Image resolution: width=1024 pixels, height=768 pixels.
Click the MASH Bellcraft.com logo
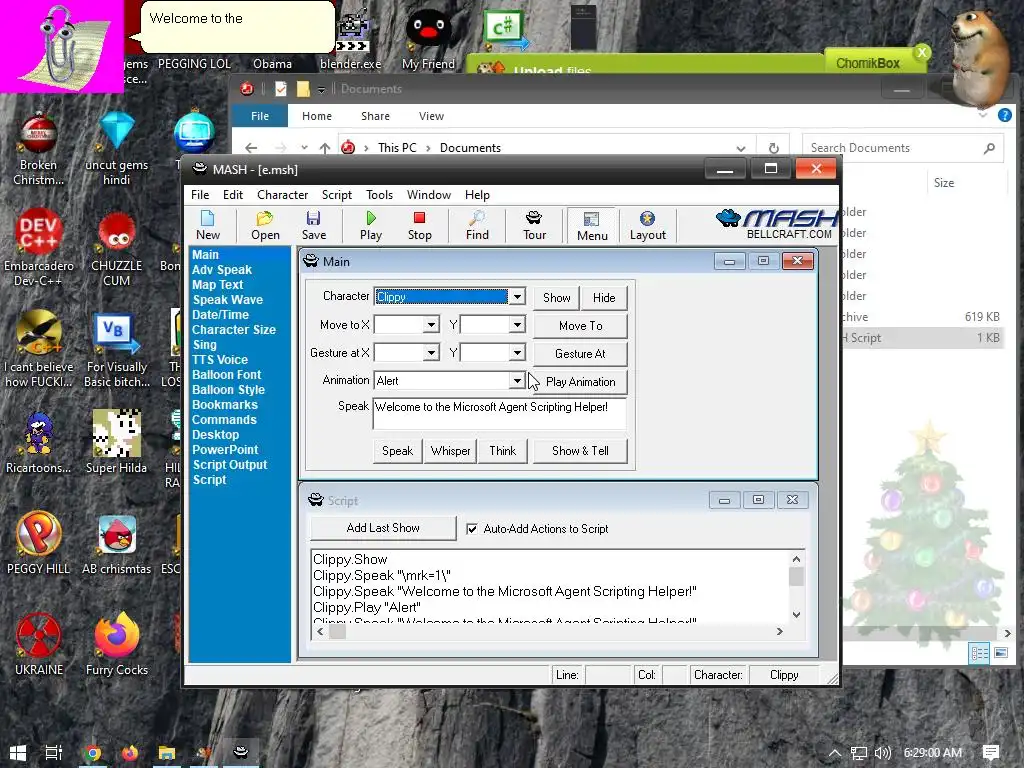pos(777,224)
